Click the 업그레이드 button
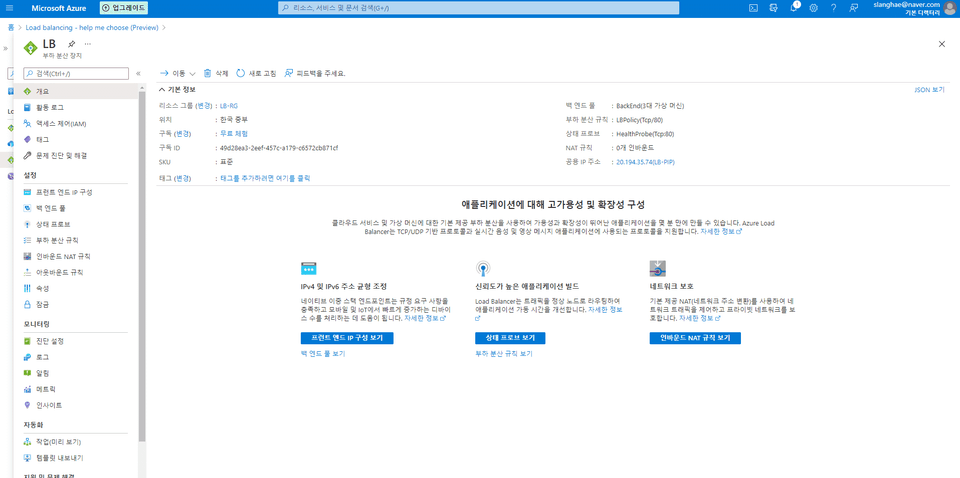The height and width of the screenshot is (478, 960). pyautogui.click(x=124, y=8)
